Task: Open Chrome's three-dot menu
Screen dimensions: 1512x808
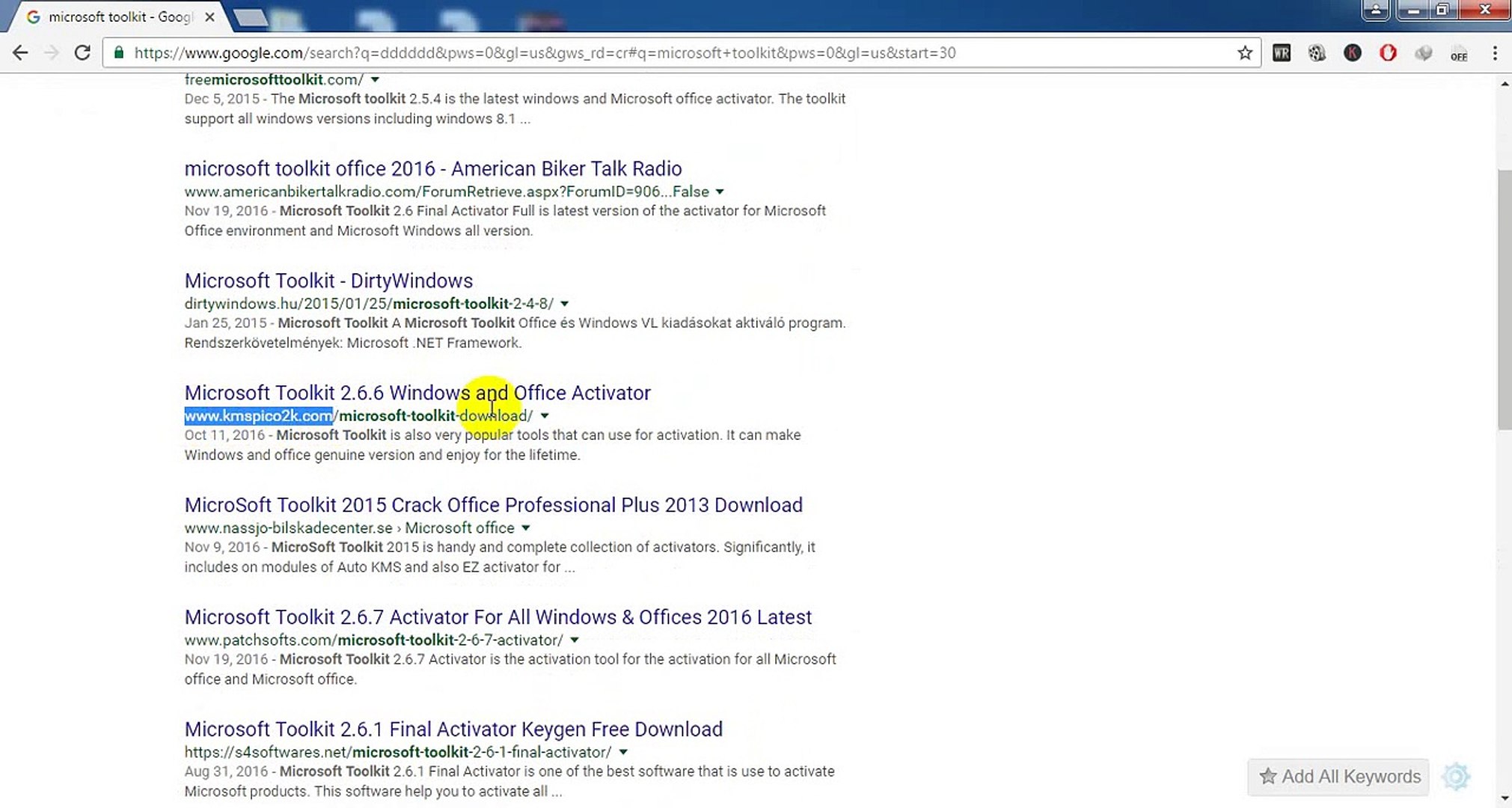Action: 1496,53
